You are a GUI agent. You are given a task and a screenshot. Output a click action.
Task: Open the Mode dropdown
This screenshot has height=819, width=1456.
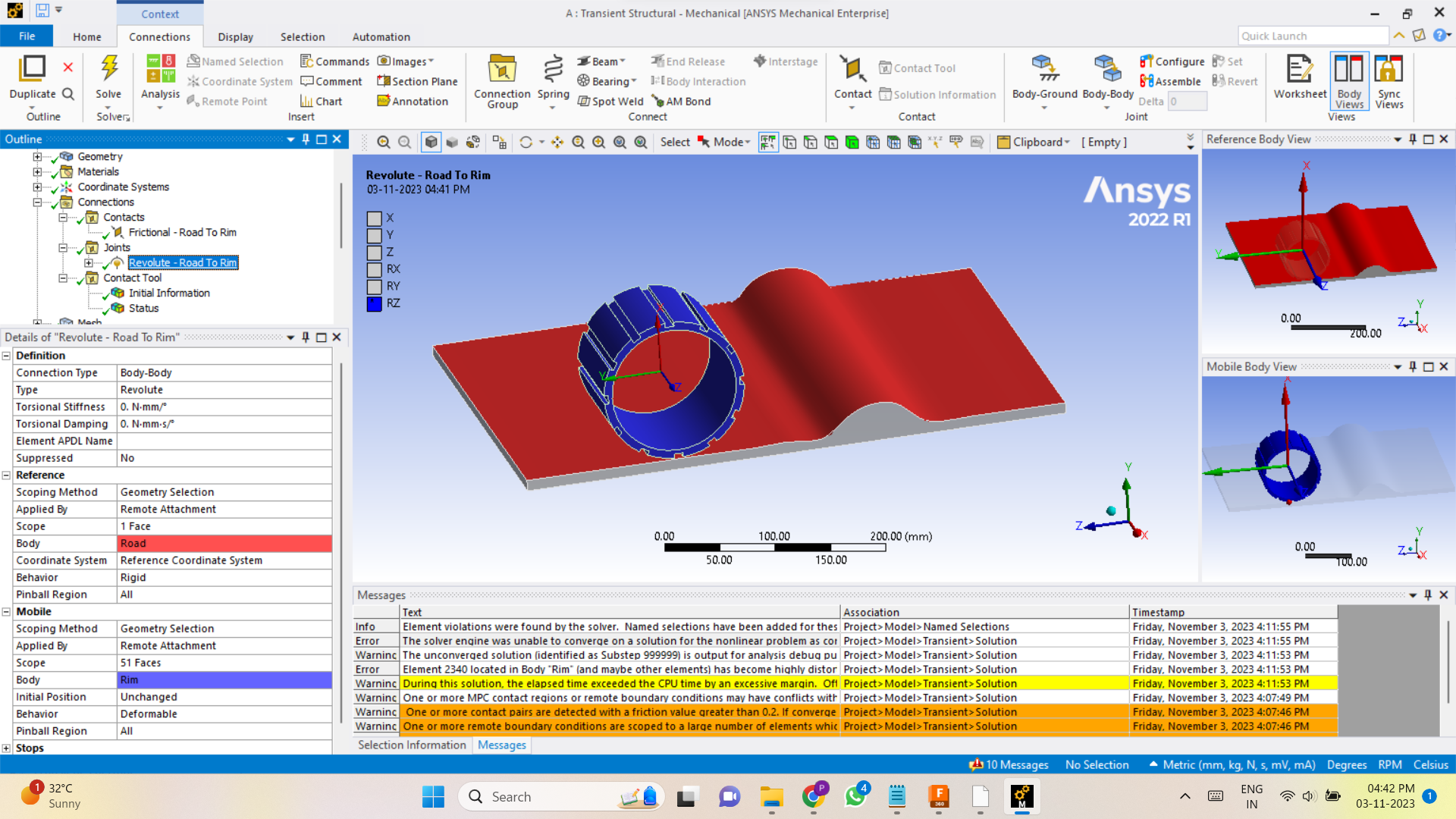(x=724, y=142)
